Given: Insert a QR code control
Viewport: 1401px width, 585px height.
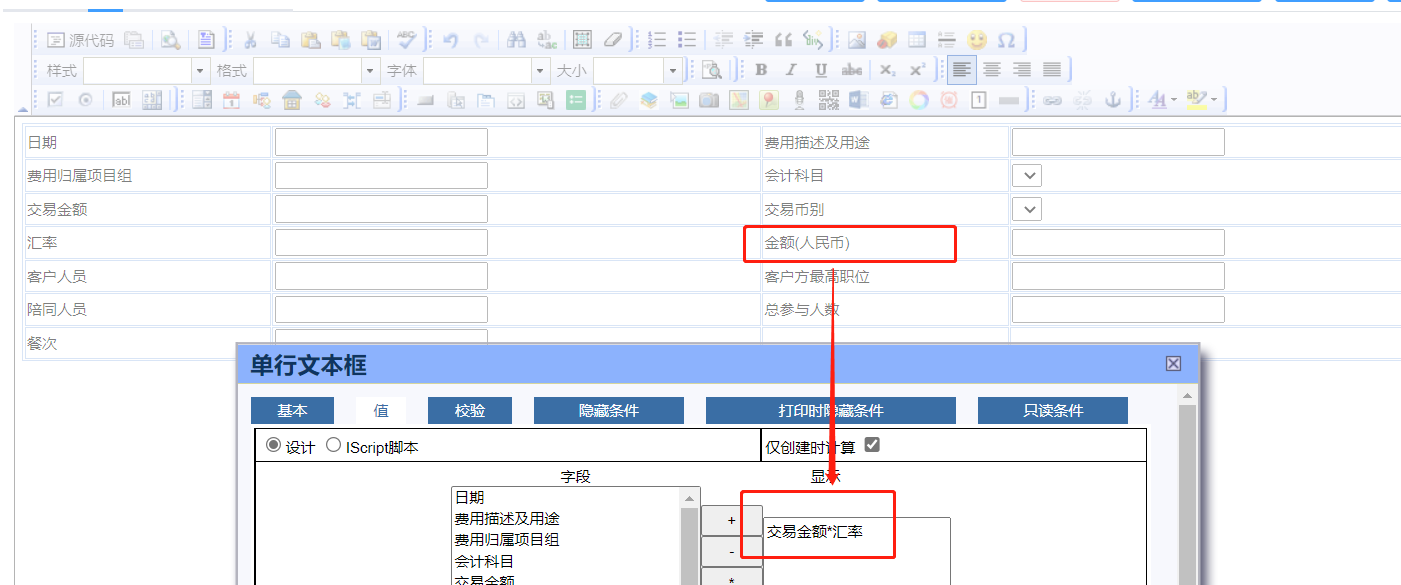Looking at the screenshot, I should click(829, 100).
